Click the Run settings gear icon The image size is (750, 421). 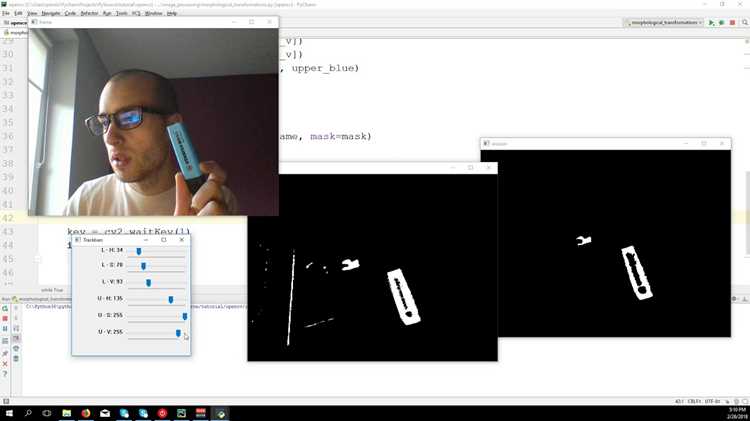734,299
